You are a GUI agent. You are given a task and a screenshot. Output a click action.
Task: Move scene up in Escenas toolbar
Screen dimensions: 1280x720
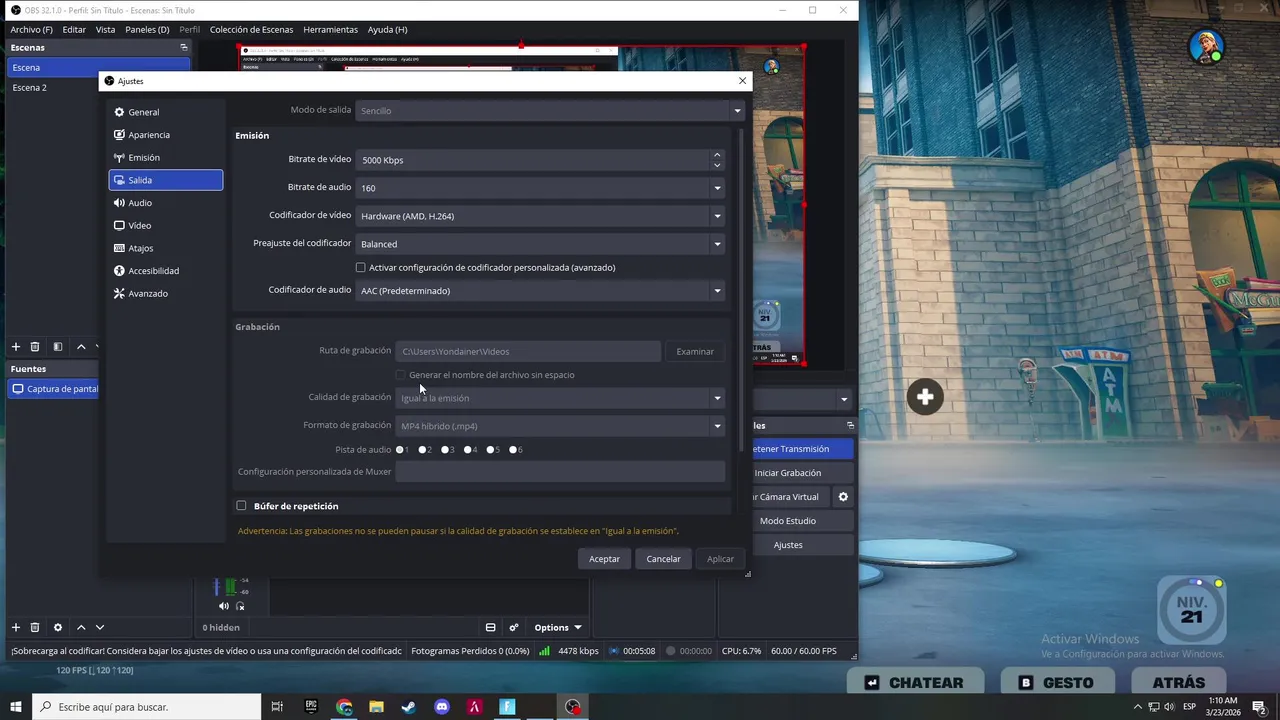click(x=81, y=347)
